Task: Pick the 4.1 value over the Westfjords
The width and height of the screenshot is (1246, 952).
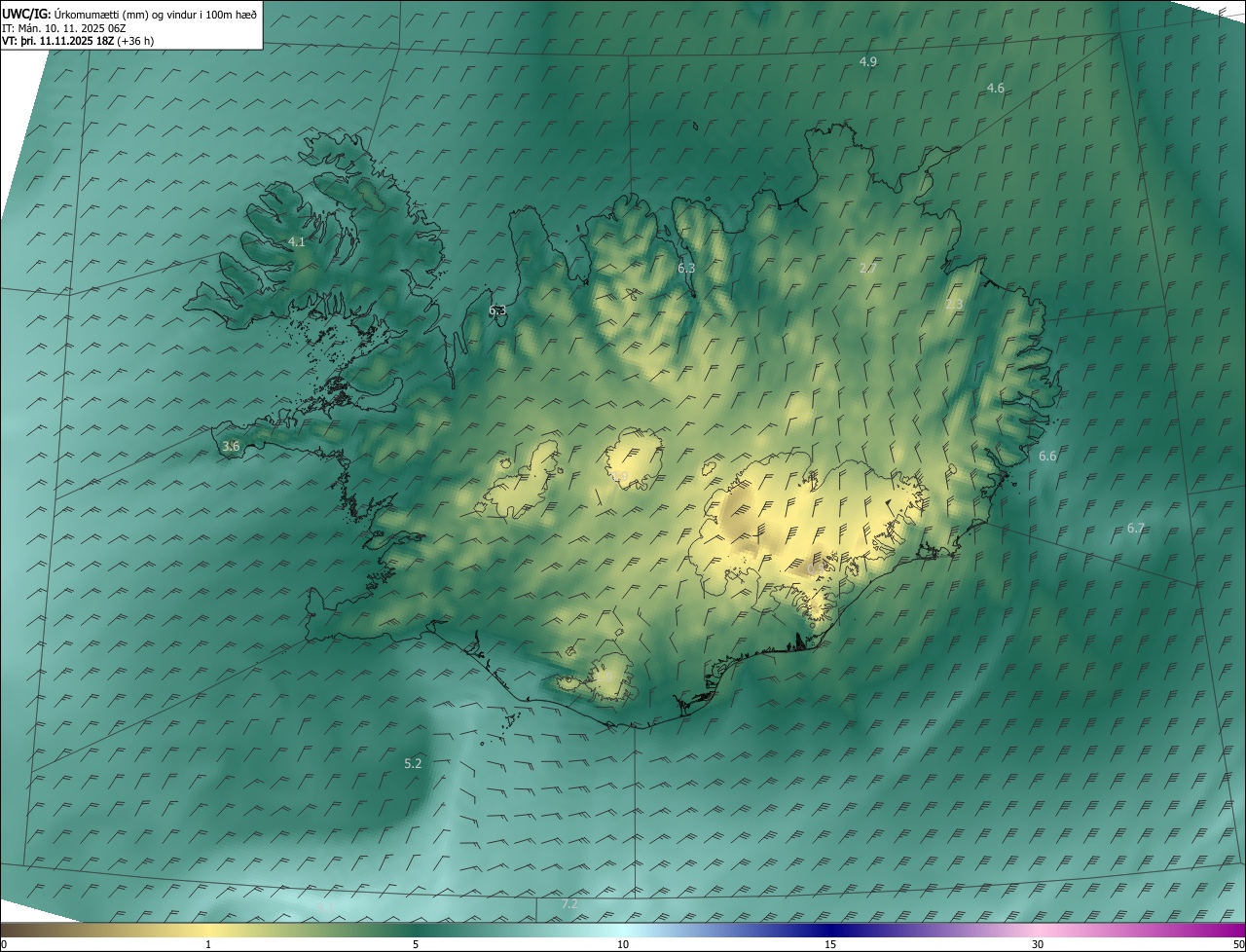Action: click(x=297, y=241)
